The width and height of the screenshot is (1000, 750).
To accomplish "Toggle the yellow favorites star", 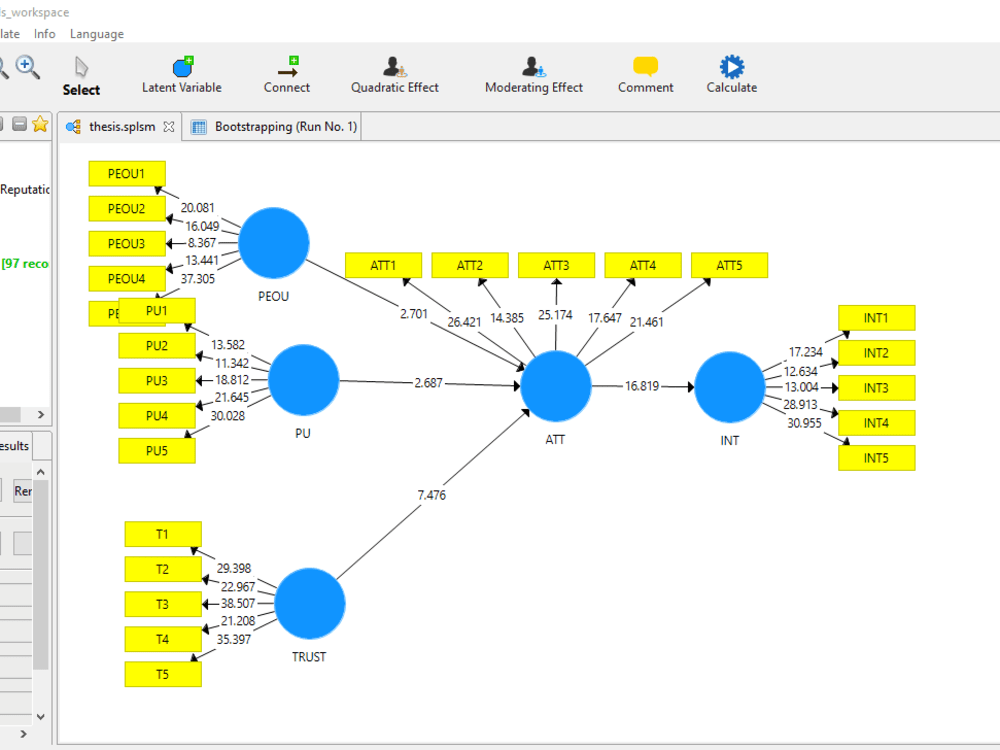I will (39, 124).
